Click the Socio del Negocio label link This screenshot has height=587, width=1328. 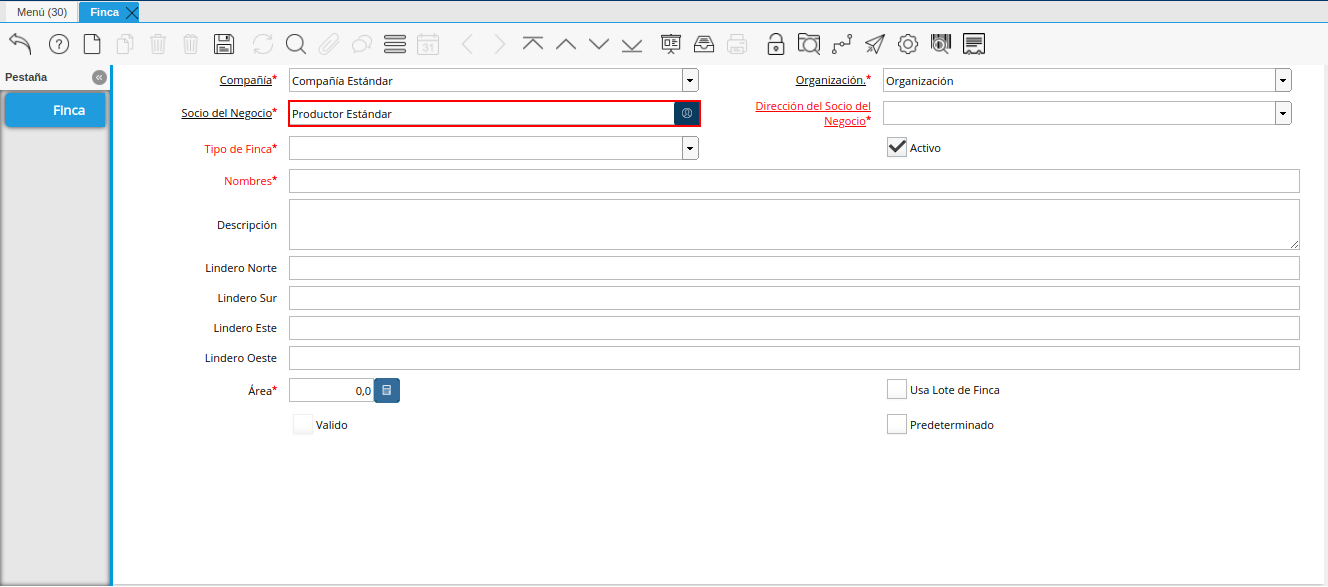click(226, 113)
